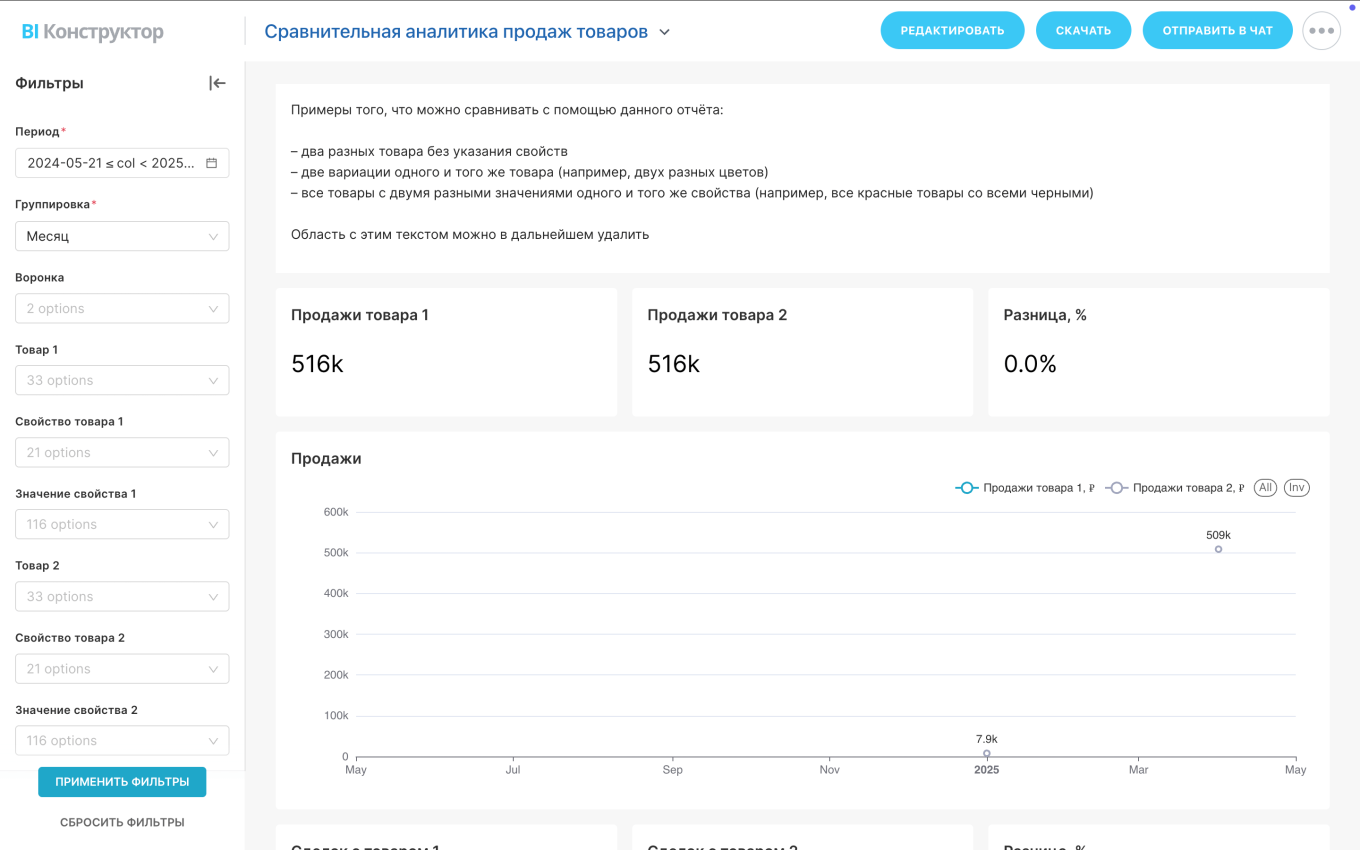Expand the Воронка options dropdown
This screenshot has height=850, width=1360.
click(122, 308)
